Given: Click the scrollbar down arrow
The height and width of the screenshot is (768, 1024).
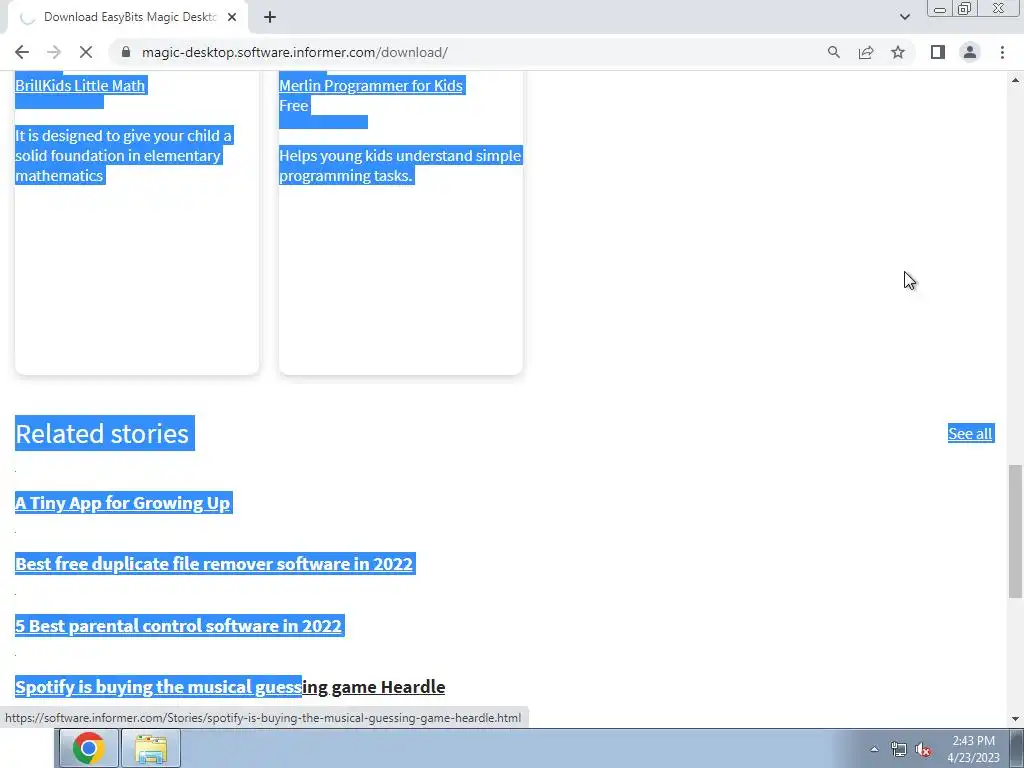Looking at the screenshot, I should click(x=1015, y=719).
